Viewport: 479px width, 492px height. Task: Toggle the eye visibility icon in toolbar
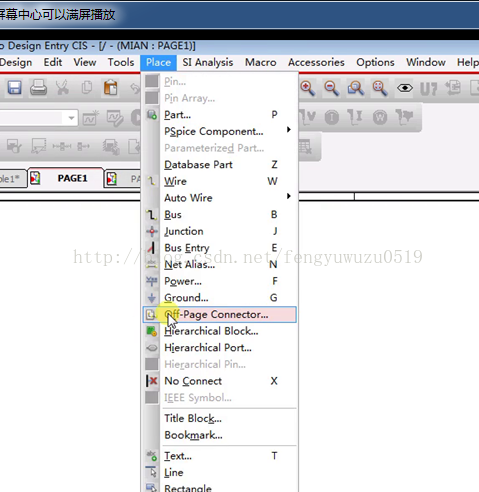405,88
